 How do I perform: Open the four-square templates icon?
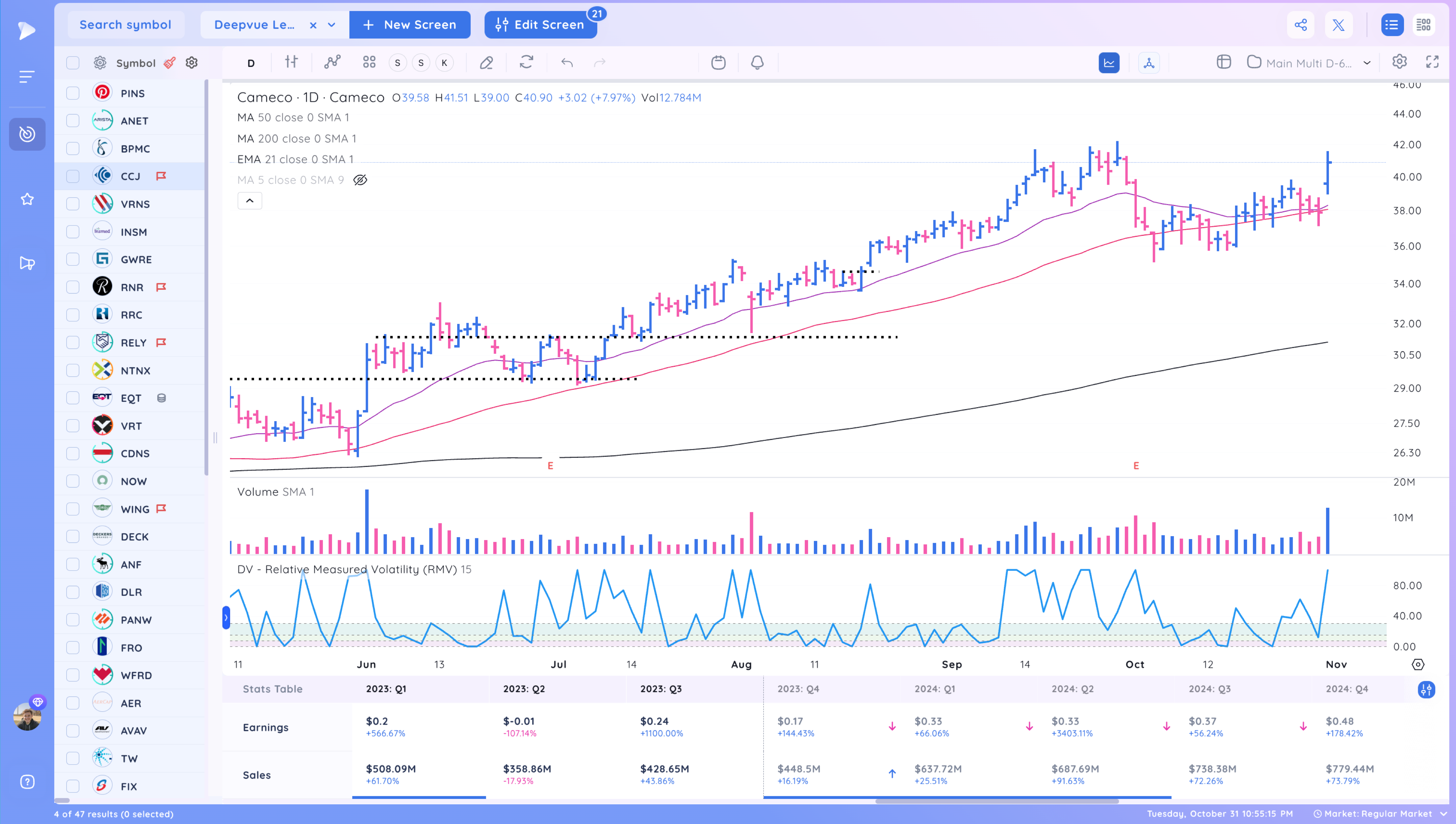click(369, 62)
